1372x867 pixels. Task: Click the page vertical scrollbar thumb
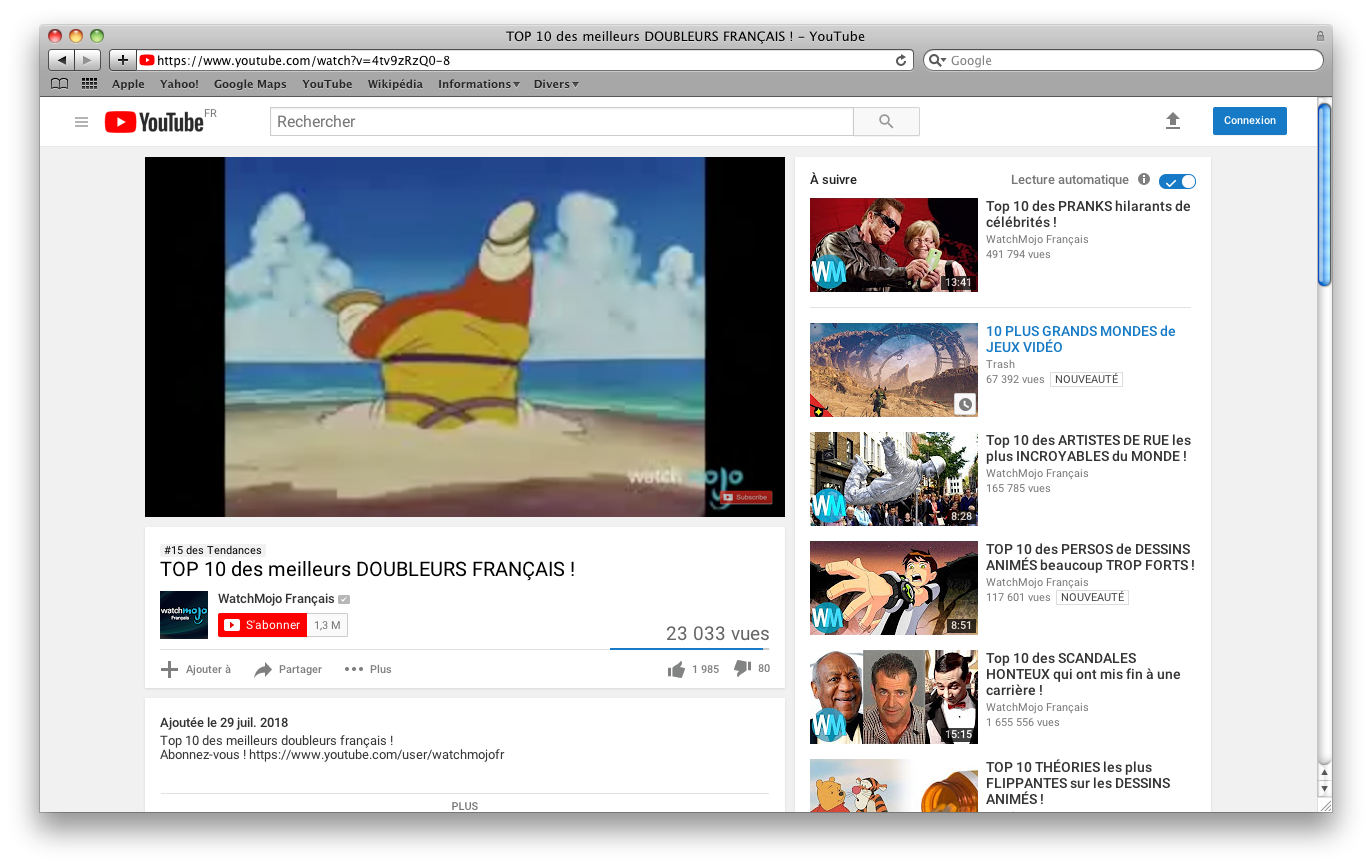[x=1324, y=195]
